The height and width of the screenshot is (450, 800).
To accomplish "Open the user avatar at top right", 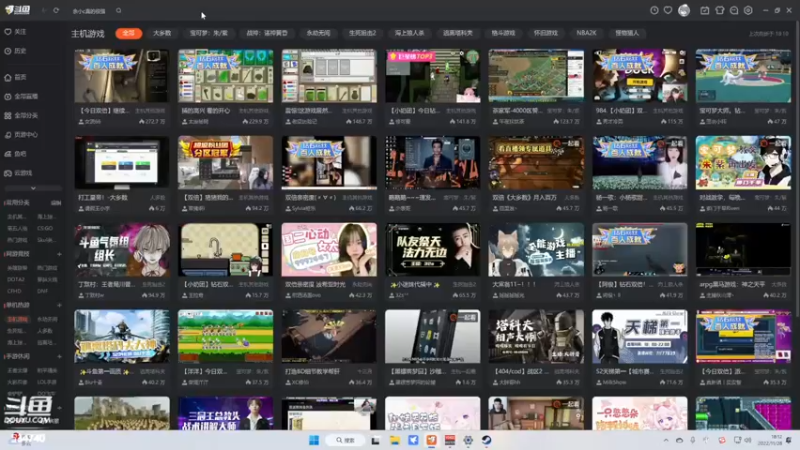I will tap(684, 10).
